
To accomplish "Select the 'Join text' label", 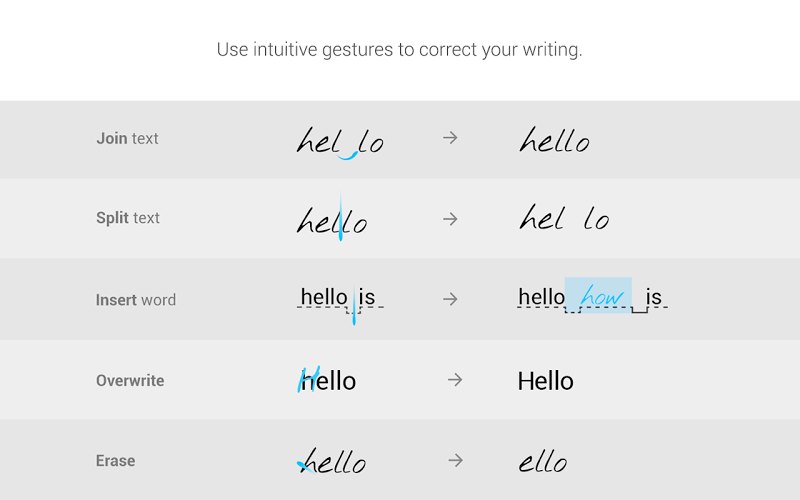I will [x=127, y=139].
